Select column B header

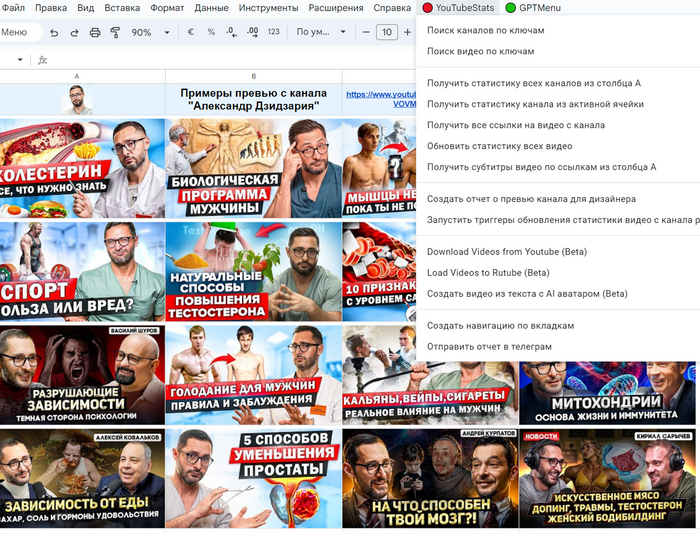(x=254, y=76)
